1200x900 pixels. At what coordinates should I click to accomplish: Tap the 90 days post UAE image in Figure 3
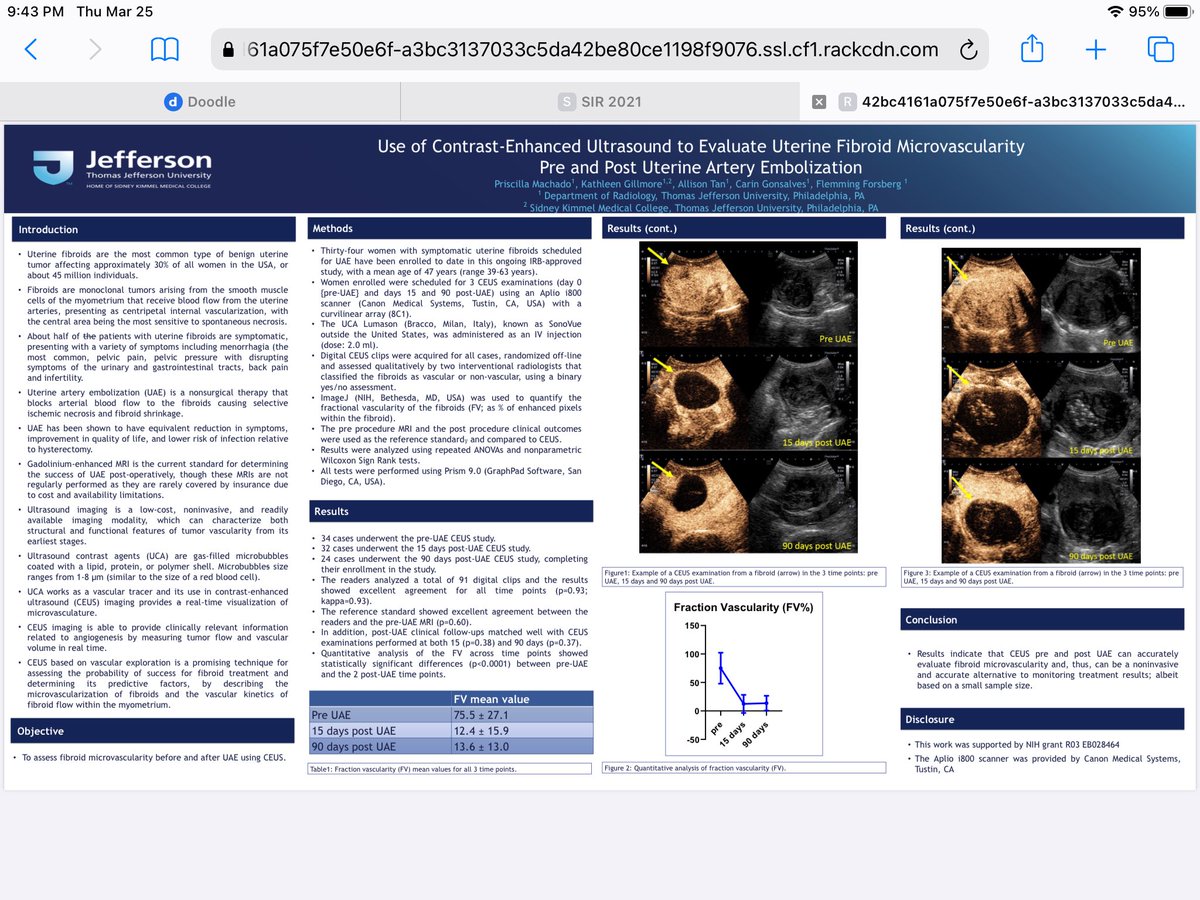1043,513
